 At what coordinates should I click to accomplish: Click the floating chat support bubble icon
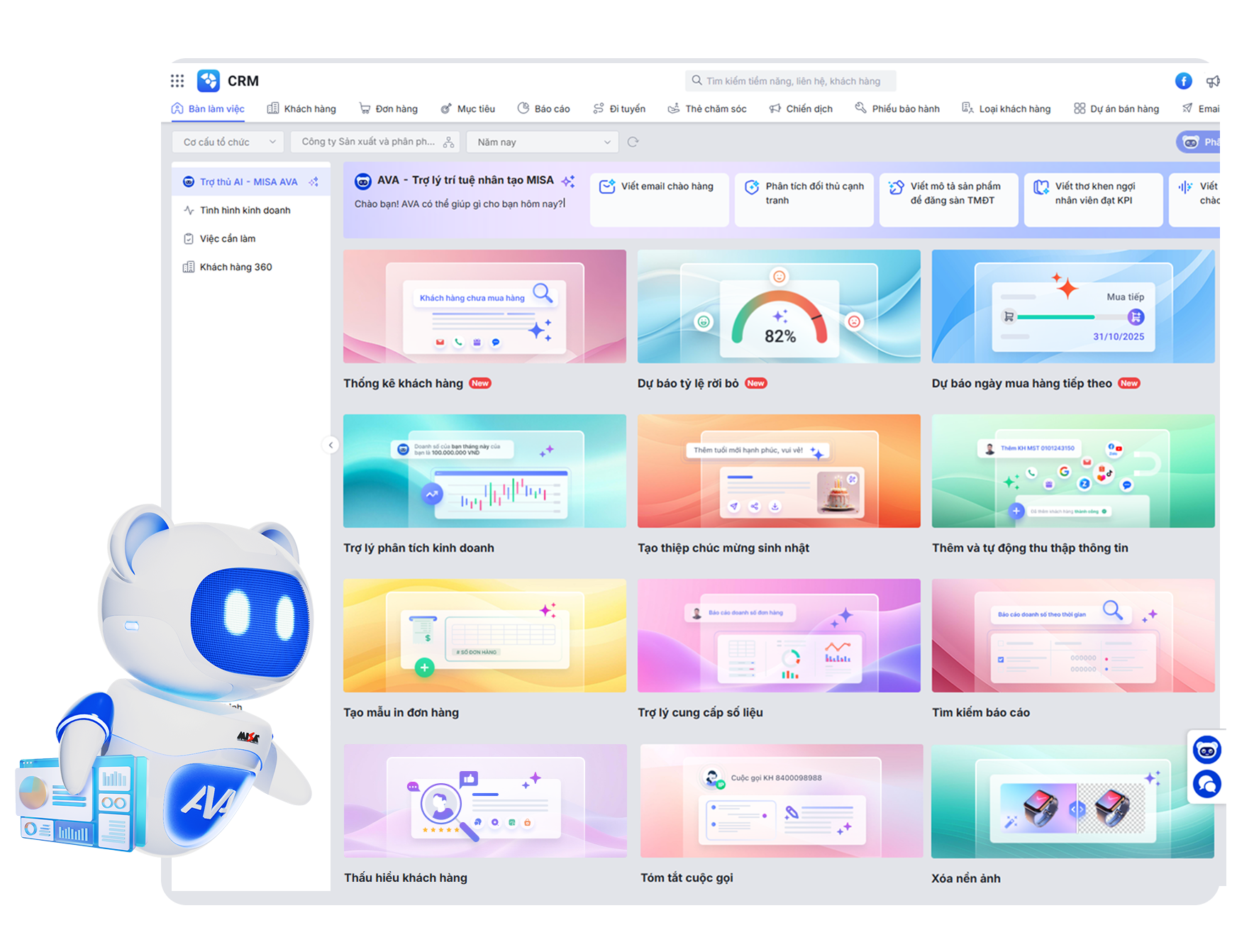(x=1206, y=785)
